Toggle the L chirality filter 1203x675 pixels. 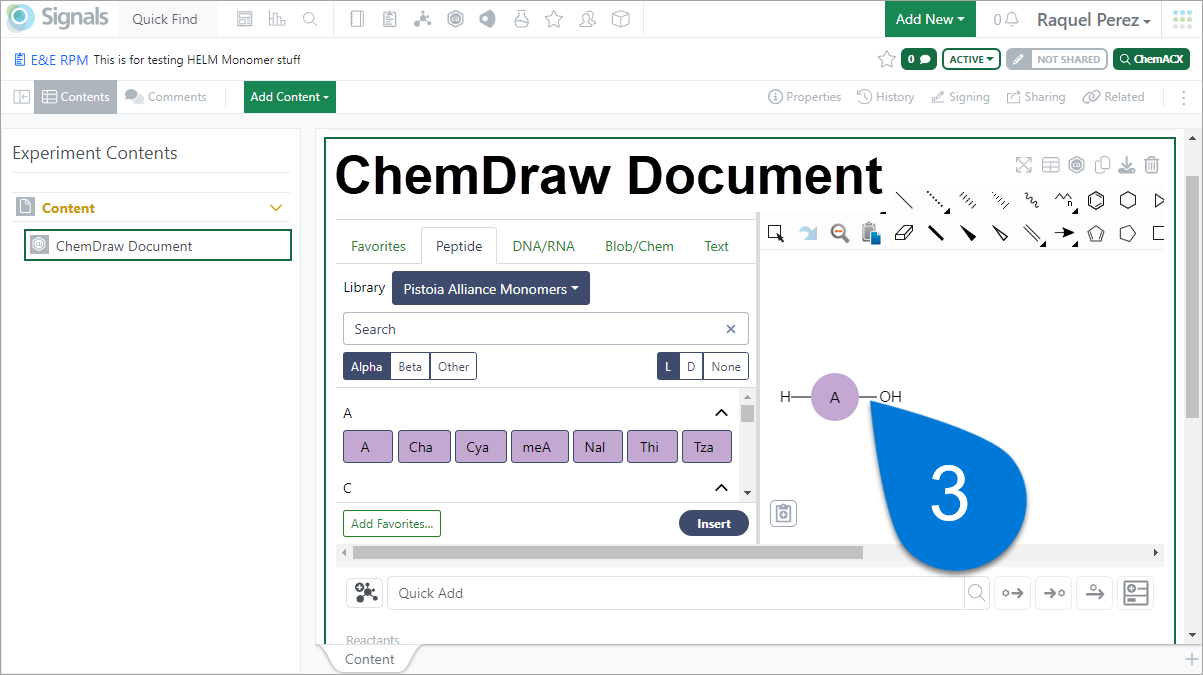click(x=667, y=367)
